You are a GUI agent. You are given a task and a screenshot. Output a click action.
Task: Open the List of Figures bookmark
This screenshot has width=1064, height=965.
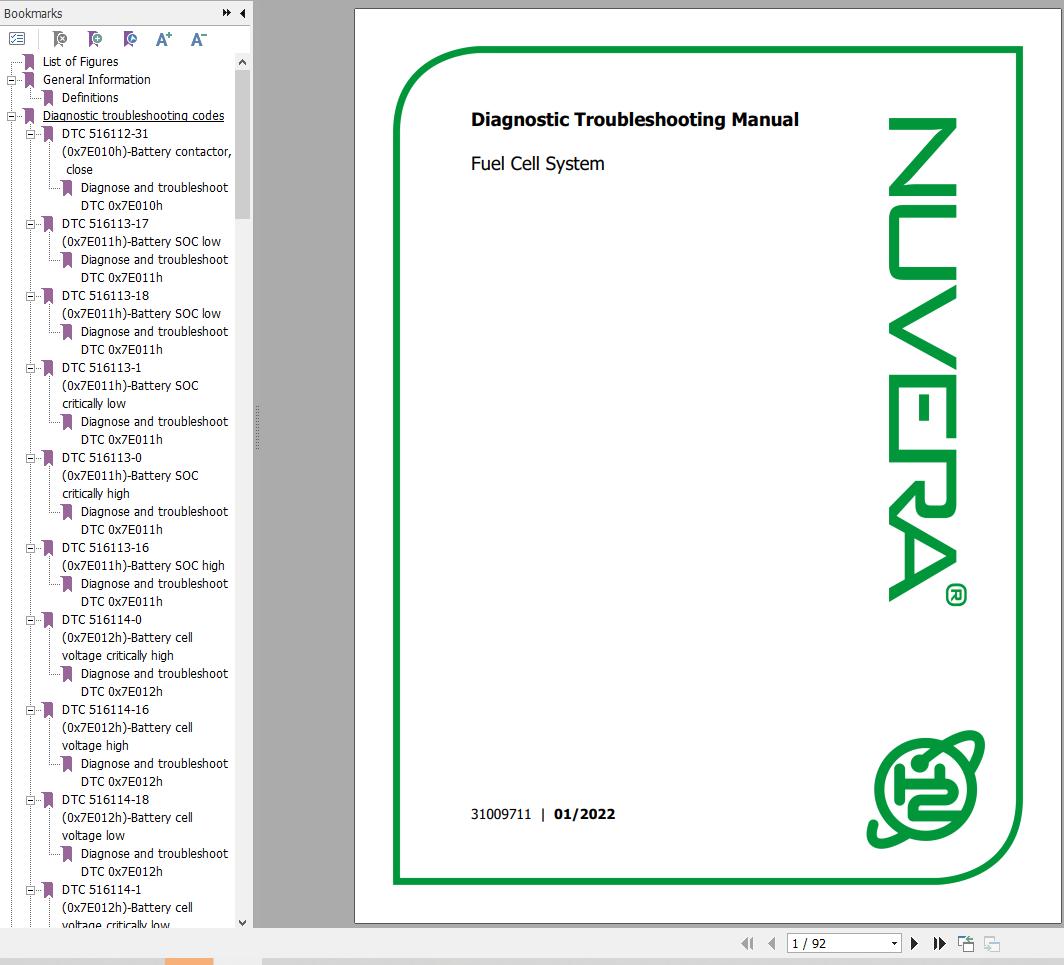[80, 62]
